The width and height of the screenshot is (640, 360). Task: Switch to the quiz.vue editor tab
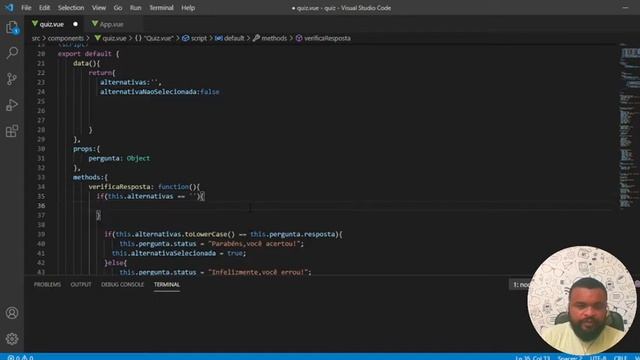pyautogui.click(x=53, y=24)
